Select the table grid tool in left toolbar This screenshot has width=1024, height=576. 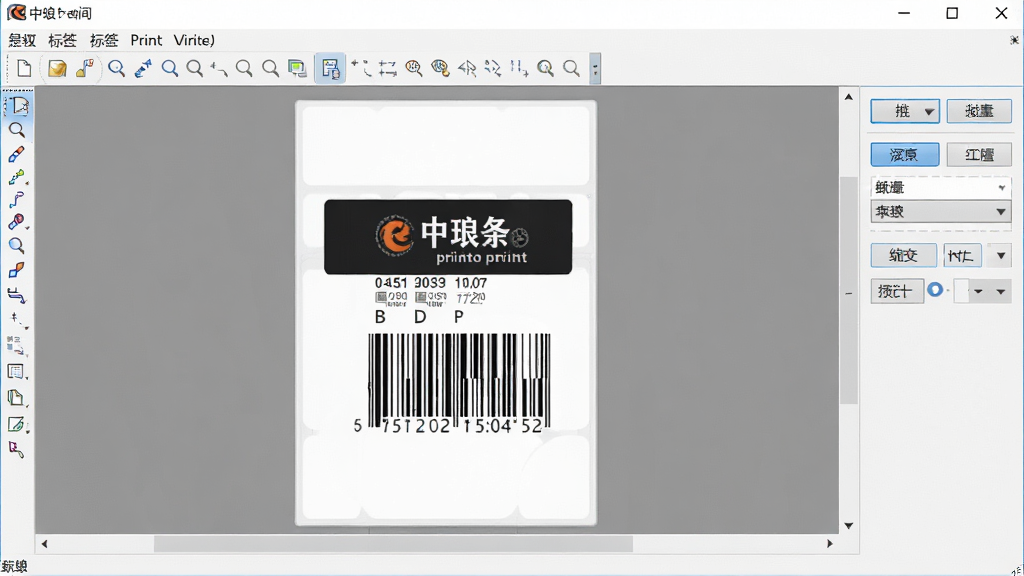pos(16,372)
